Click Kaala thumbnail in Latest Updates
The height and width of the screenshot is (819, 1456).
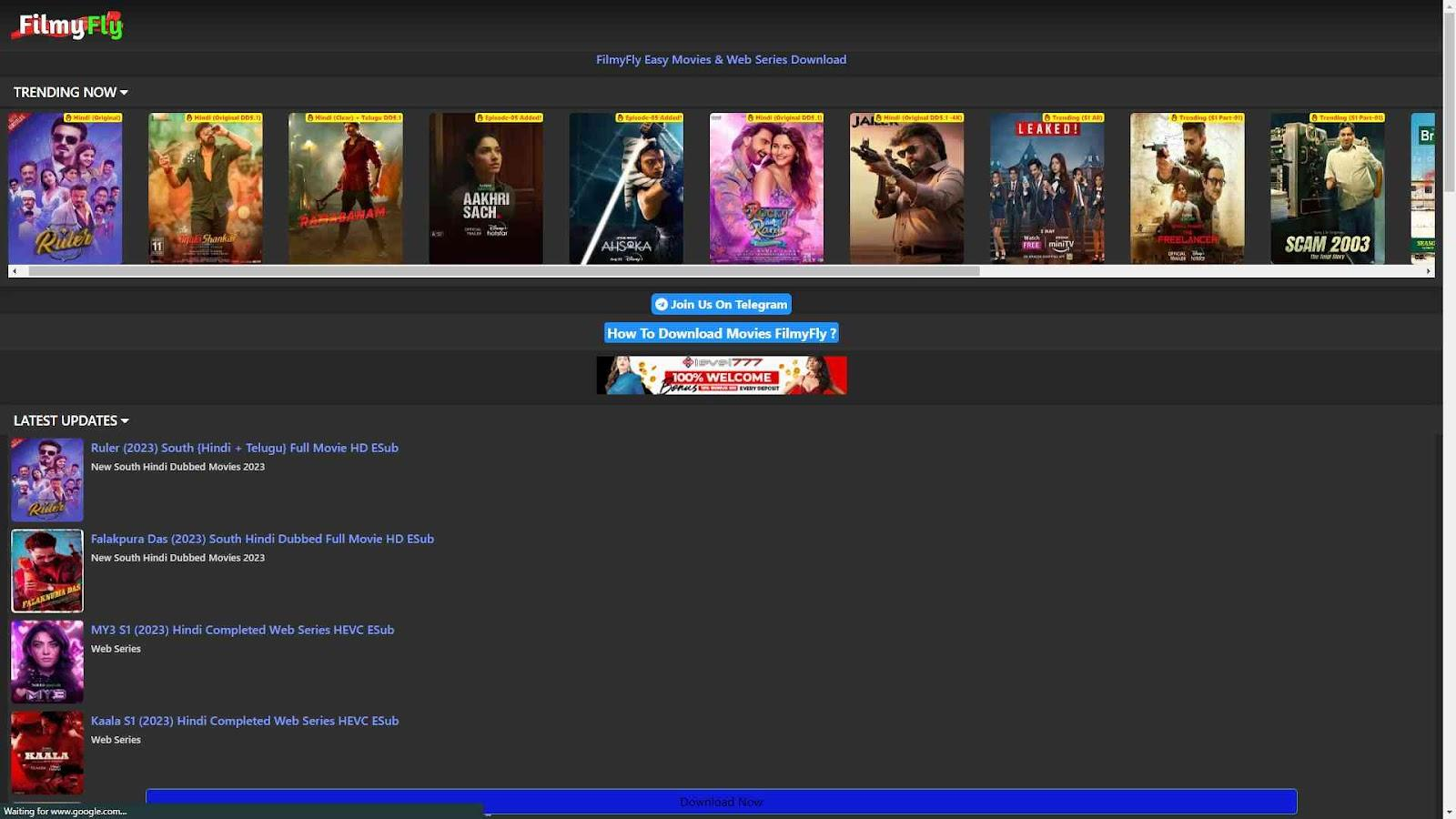point(47,753)
